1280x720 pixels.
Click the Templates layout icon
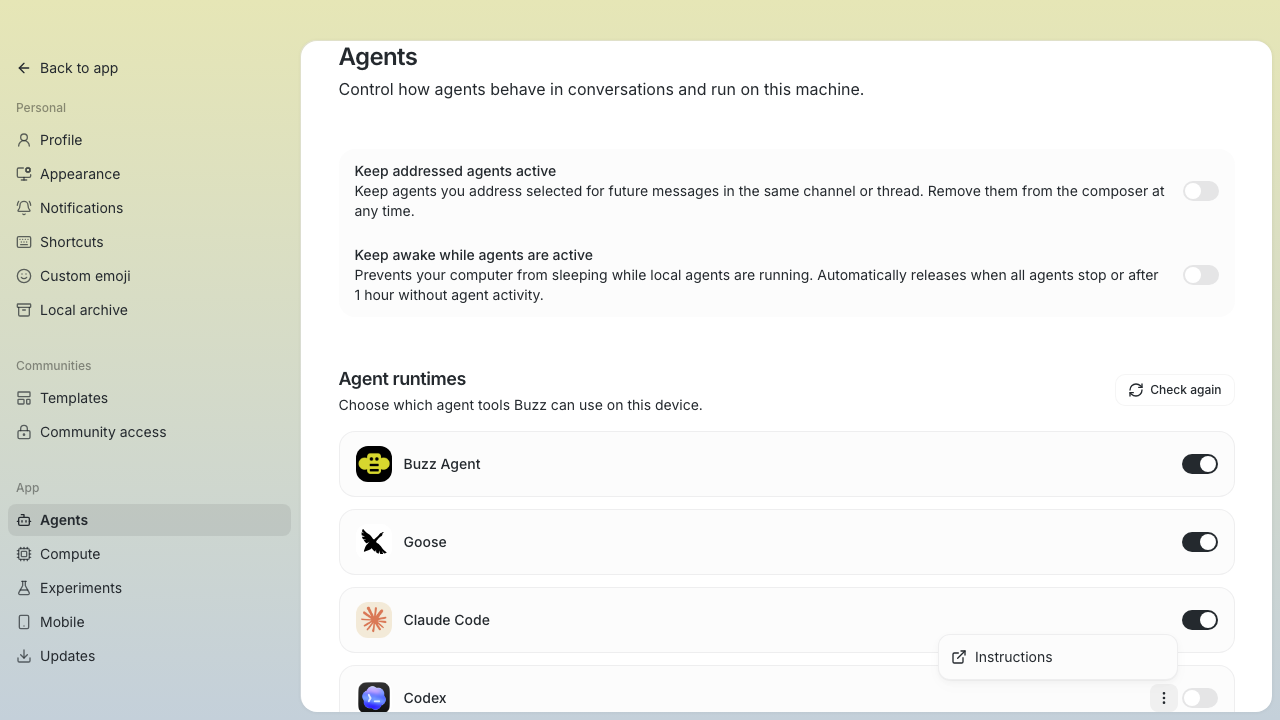24,398
